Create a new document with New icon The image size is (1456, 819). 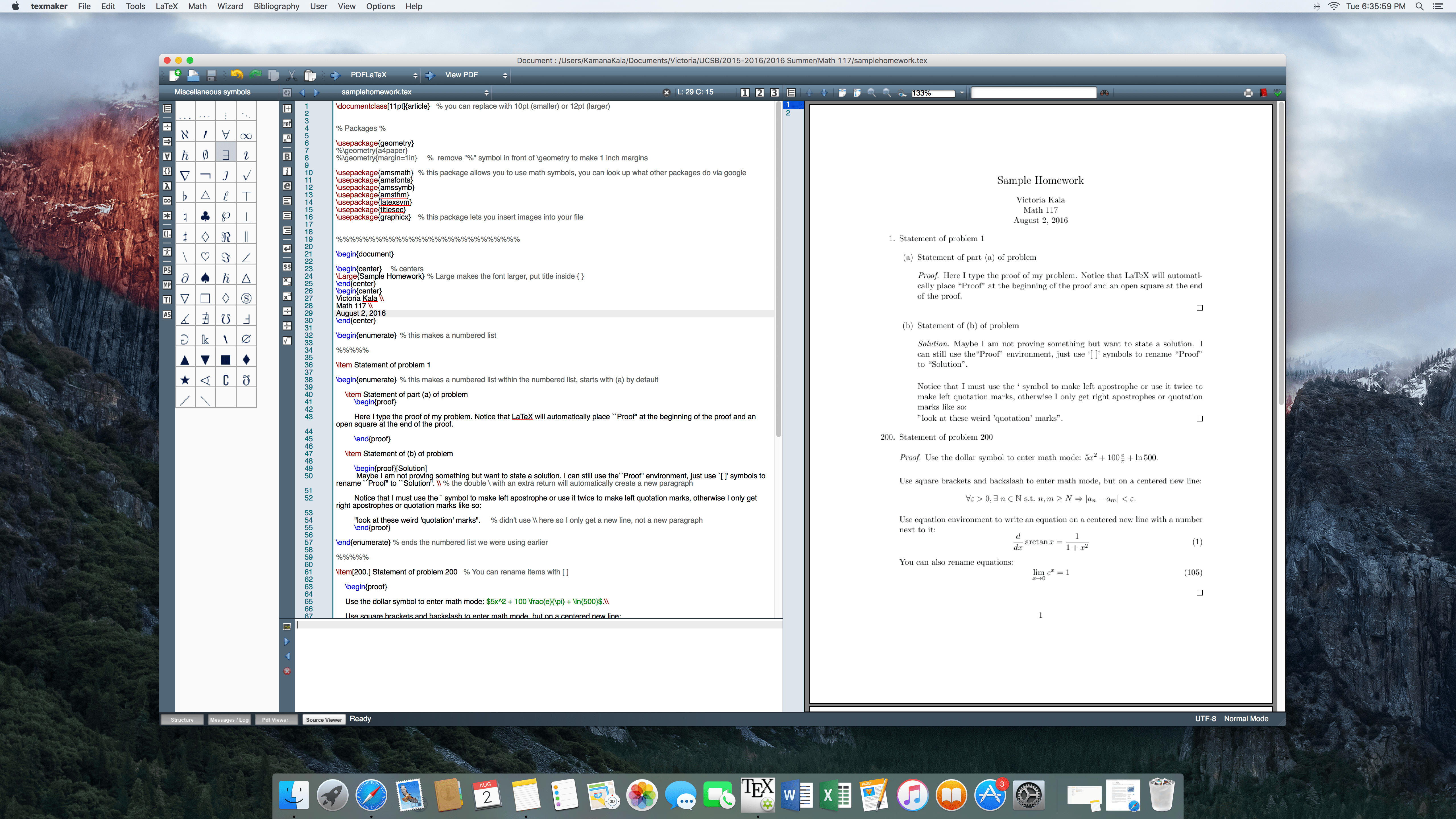pos(175,75)
